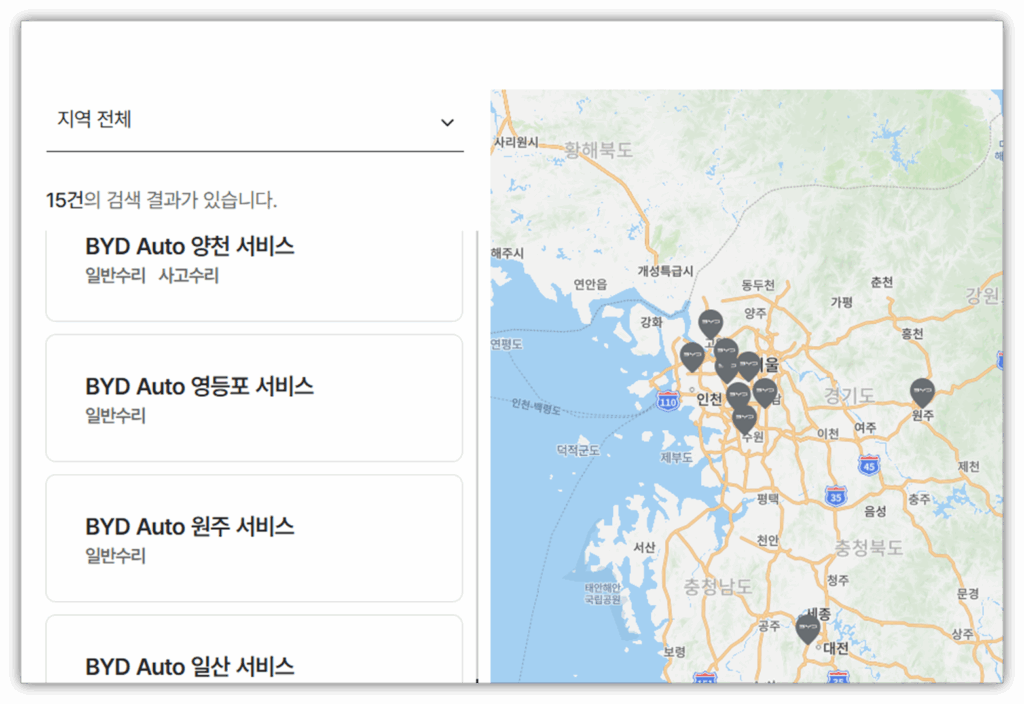Select BYD Auto 영등포 서비스 from the list
Screen dimensions: 1024x704
click(199, 385)
